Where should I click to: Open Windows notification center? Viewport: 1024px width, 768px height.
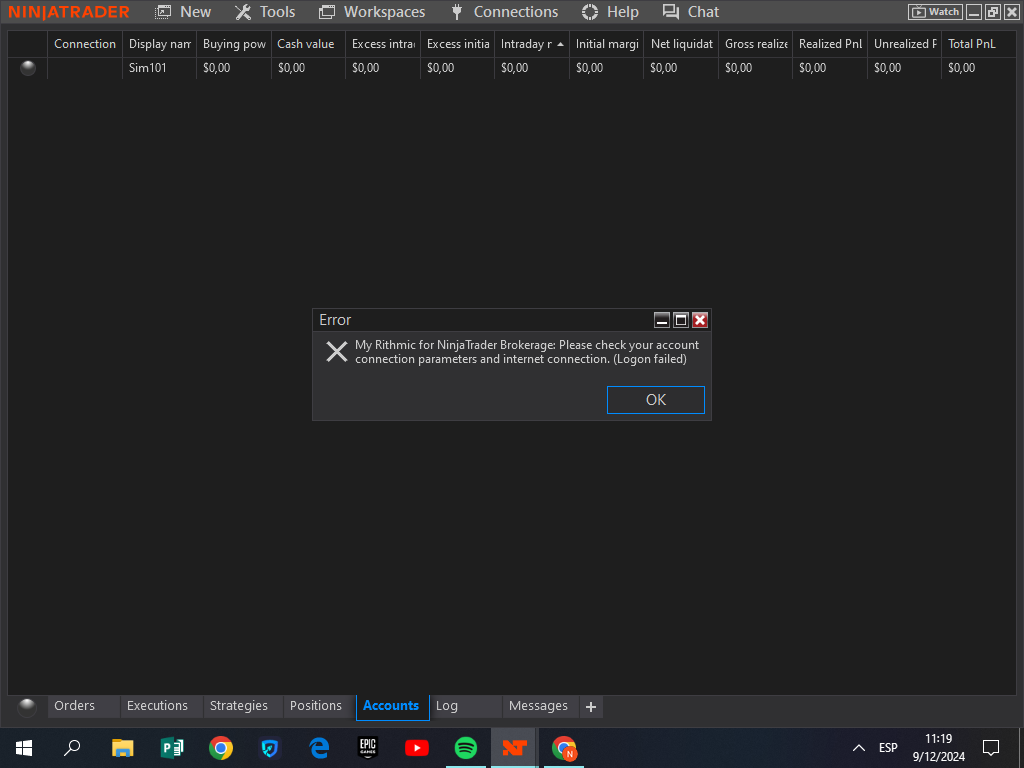pyautogui.click(x=991, y=748)
